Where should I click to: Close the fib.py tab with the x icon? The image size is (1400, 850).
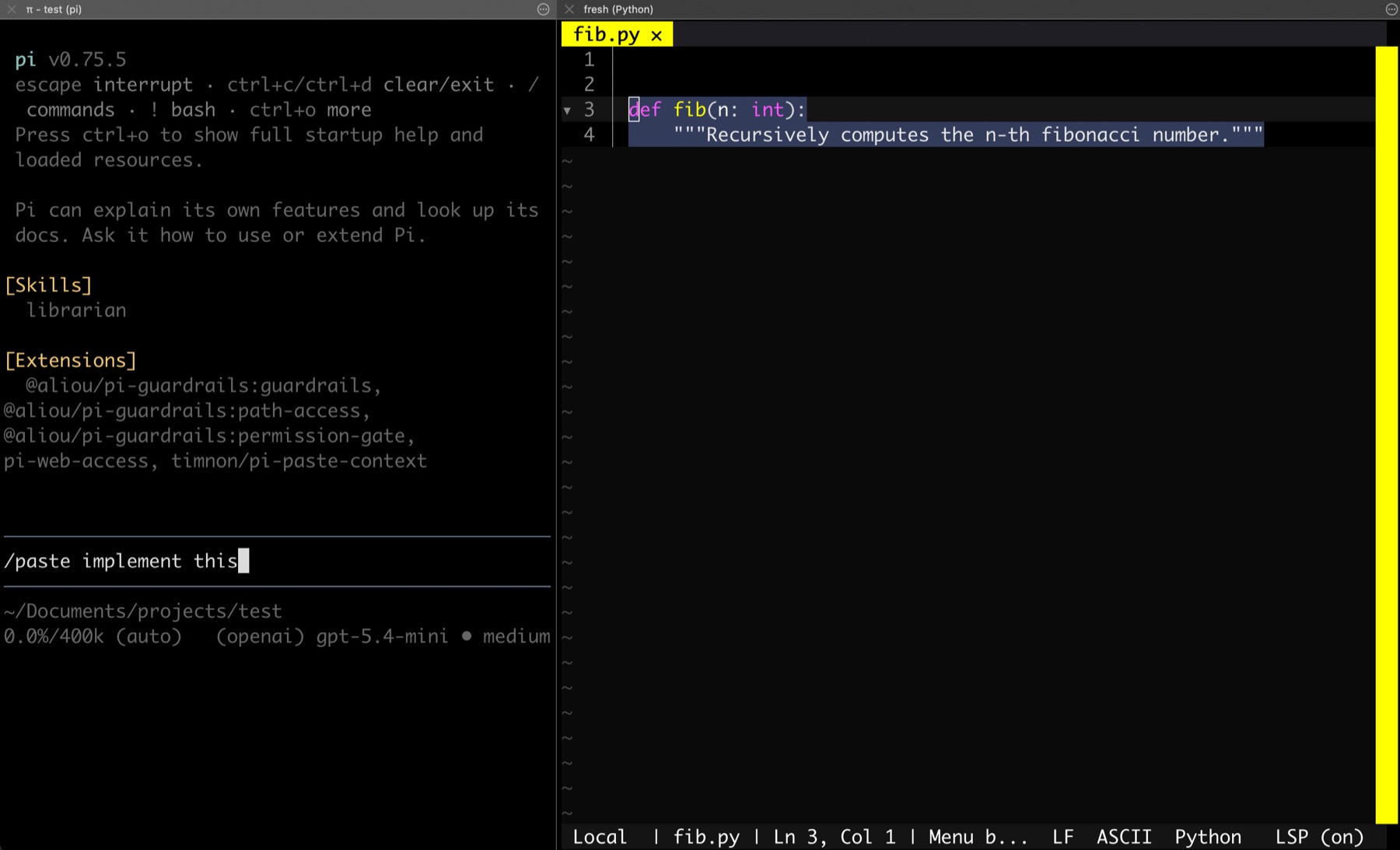(x=656, y=35)
